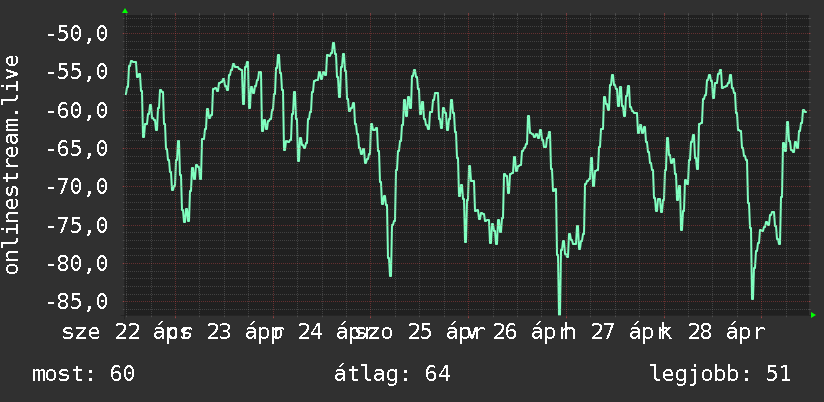This screenshot has width=824, height=402.
Task: Click the green arrow atop the Y axis
Action: pyautogui.click(x=125, y=11)
